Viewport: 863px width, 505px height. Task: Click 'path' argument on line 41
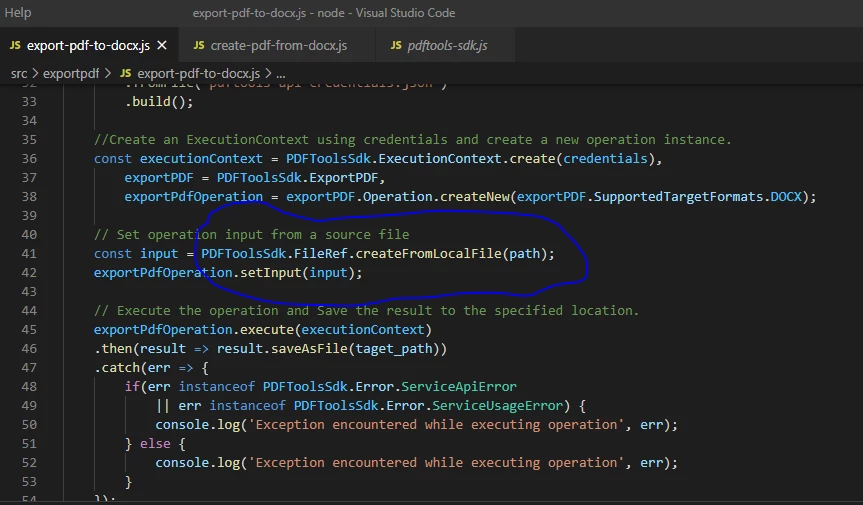point(525,254)
